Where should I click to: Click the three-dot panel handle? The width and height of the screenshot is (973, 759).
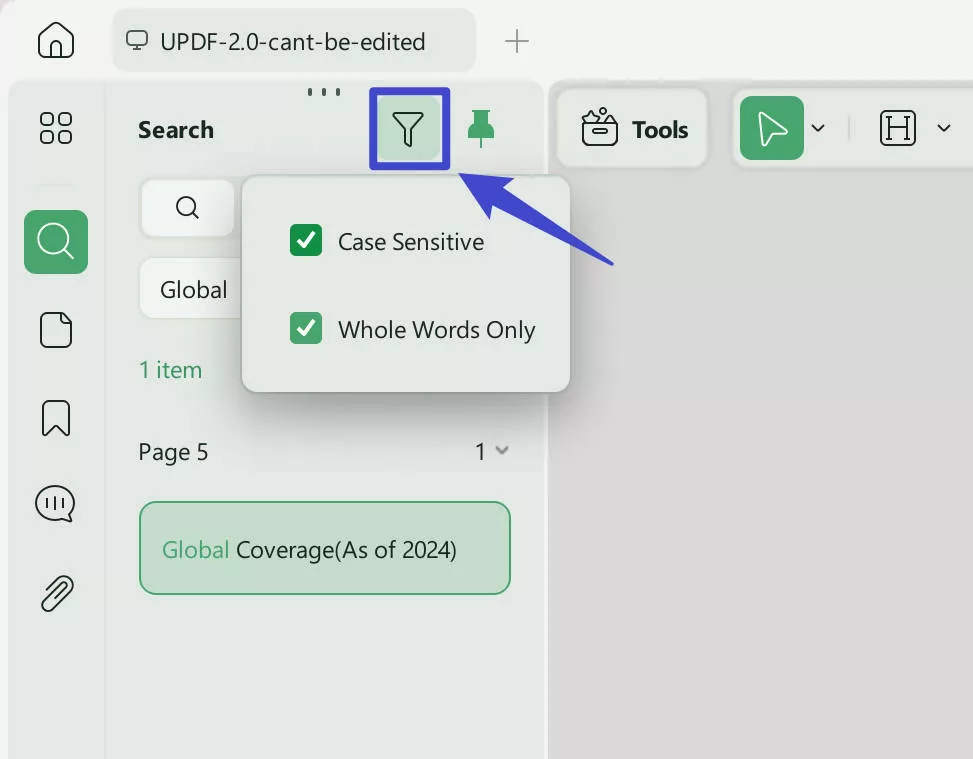click(324, 92)
